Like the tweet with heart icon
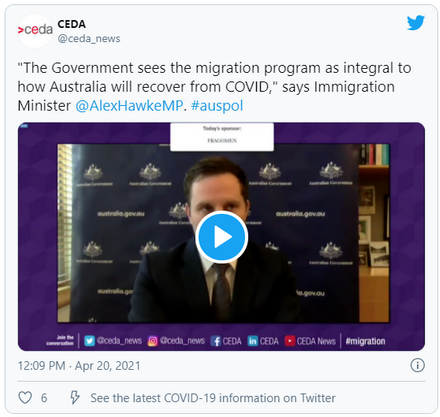The image size is (440, 417). [25, 398]
